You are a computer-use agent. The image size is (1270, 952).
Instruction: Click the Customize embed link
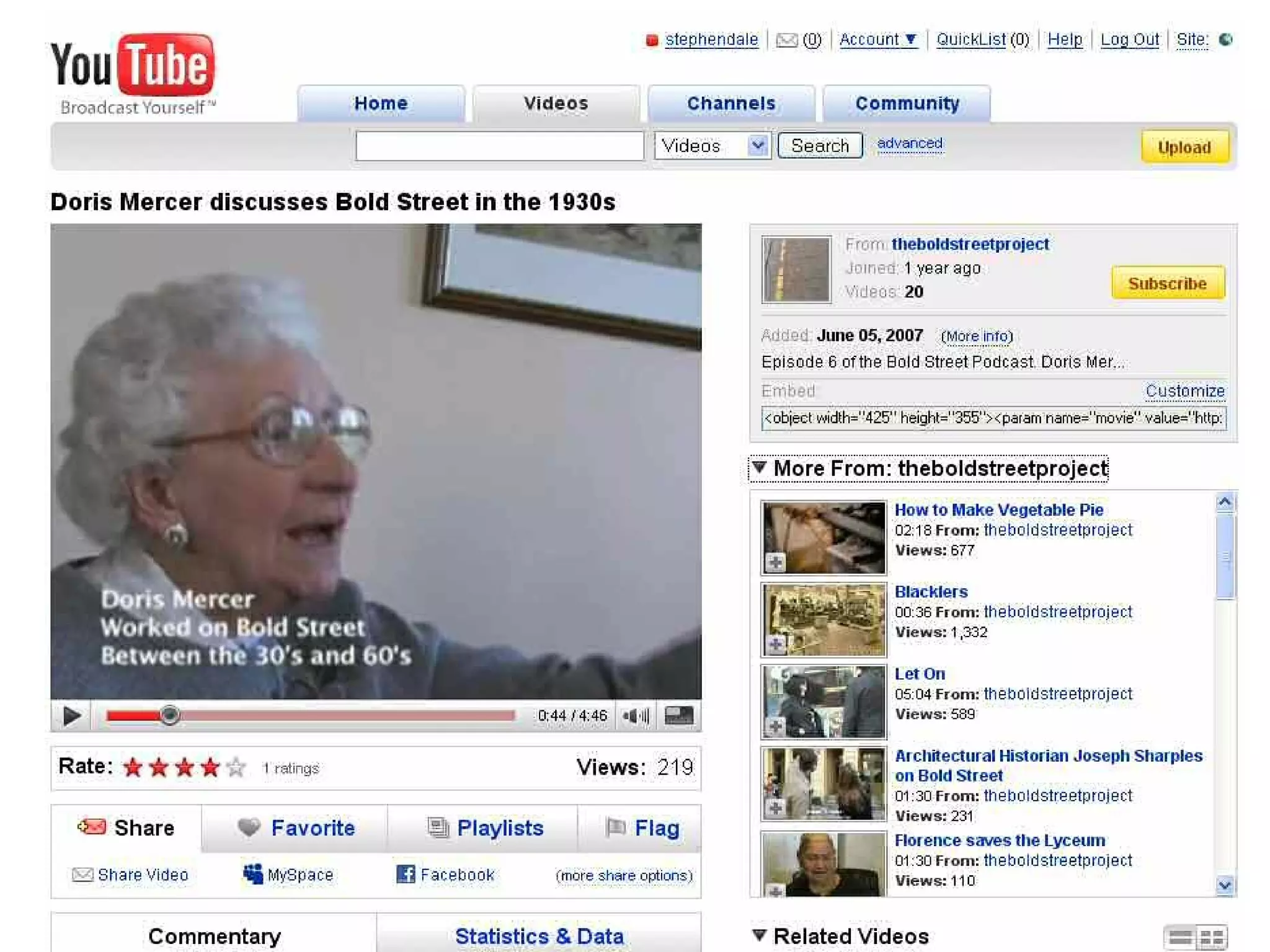tap(1184, 391)
